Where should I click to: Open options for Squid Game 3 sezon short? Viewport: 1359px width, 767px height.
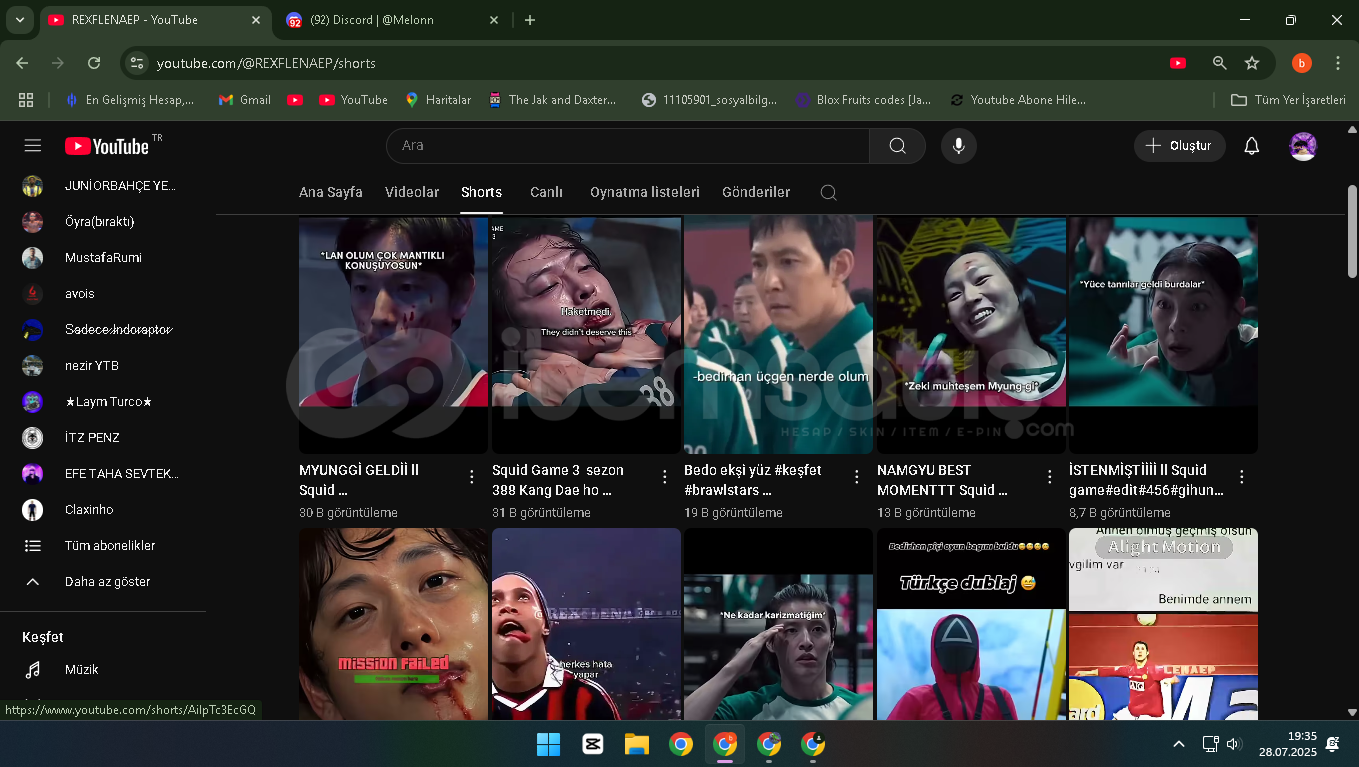(x=665, y=477)
